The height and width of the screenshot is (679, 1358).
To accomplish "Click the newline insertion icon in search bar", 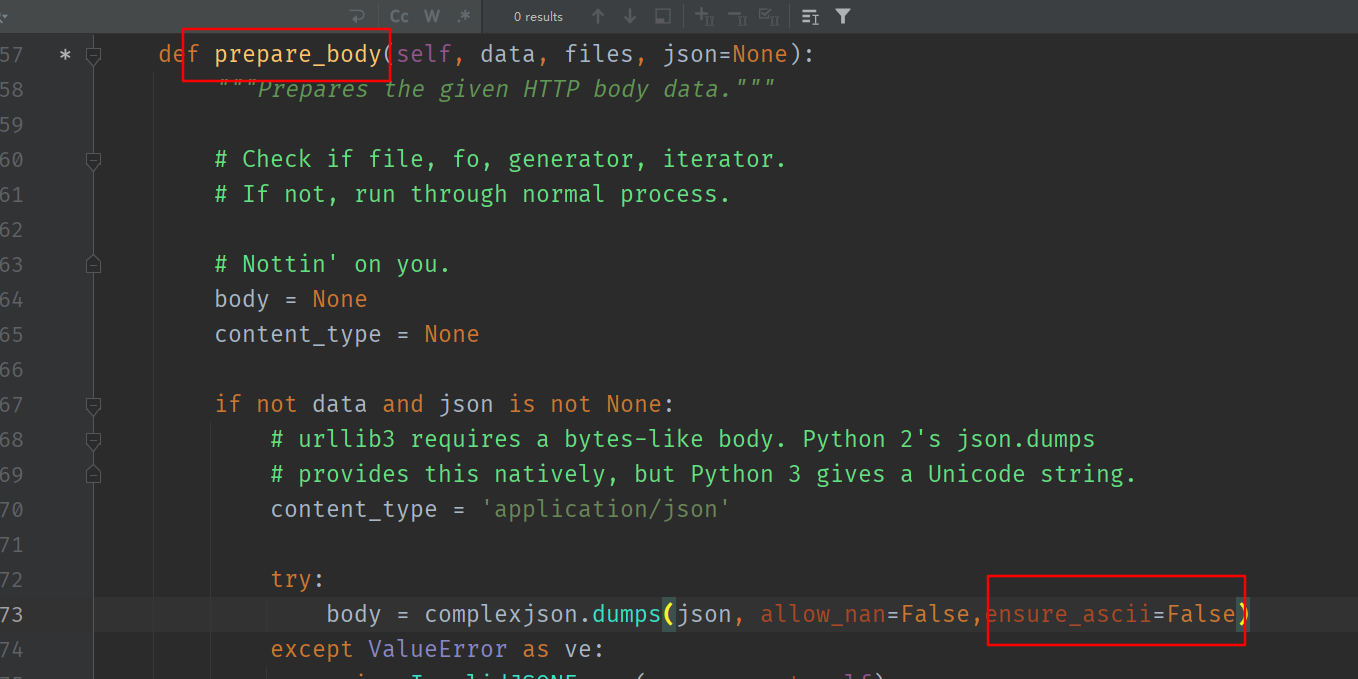I will coord(359,16).
